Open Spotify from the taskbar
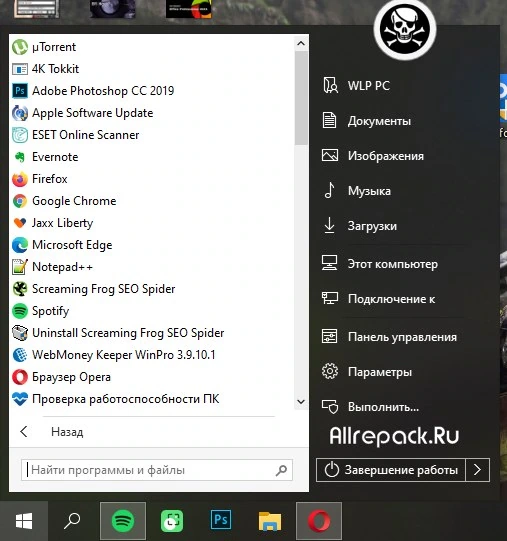The height and width of the screenshot is (541, 507). (x=123, y=521)
